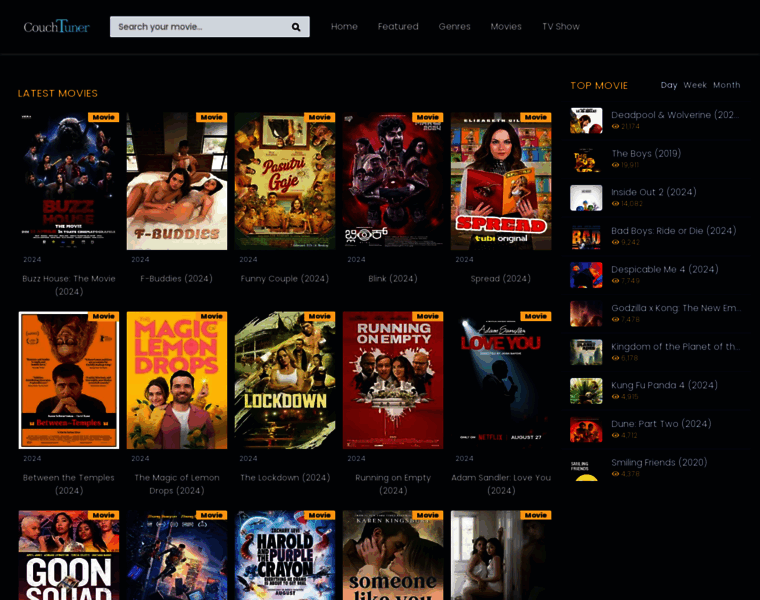Click the Funny Couple (2024) title link

point(285,279)
